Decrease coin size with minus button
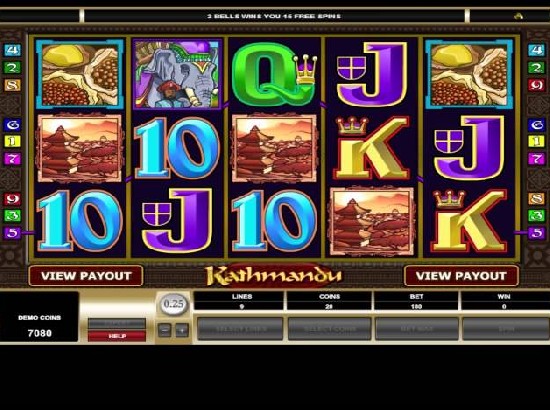 click(165, 330)
